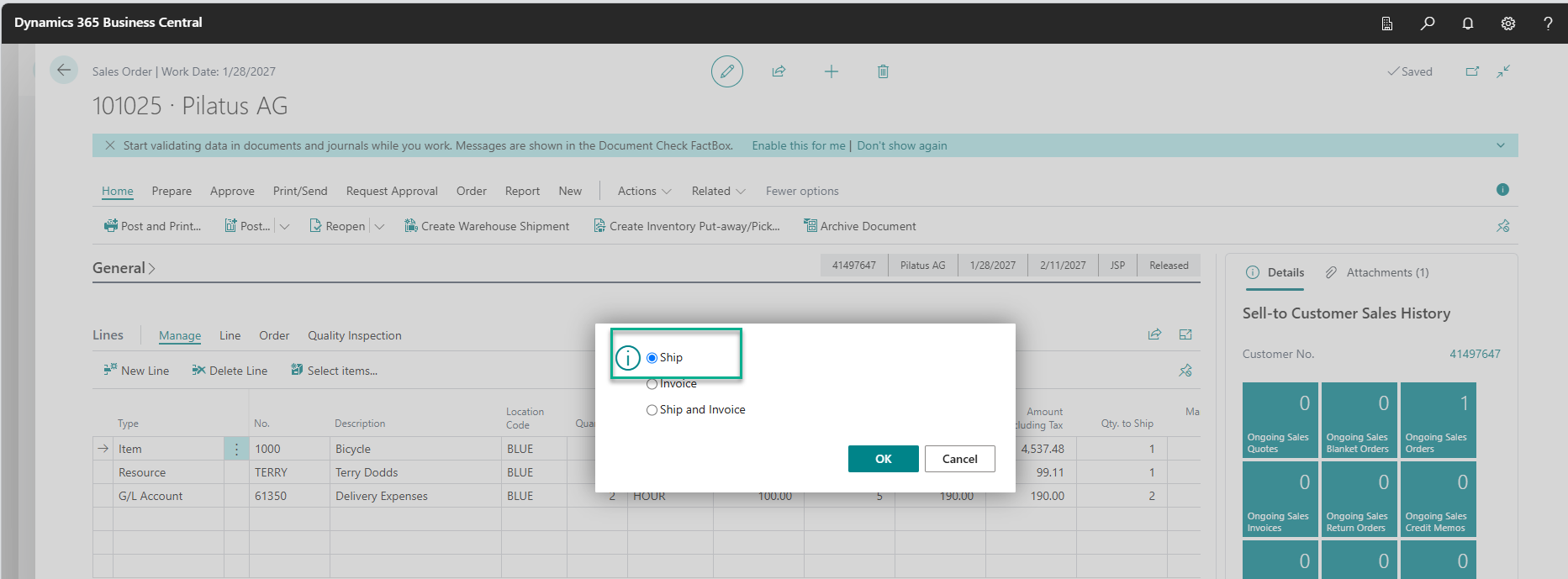Click Don't show again link
Screen dimensions: 1568x579
[x=902, y=145]
